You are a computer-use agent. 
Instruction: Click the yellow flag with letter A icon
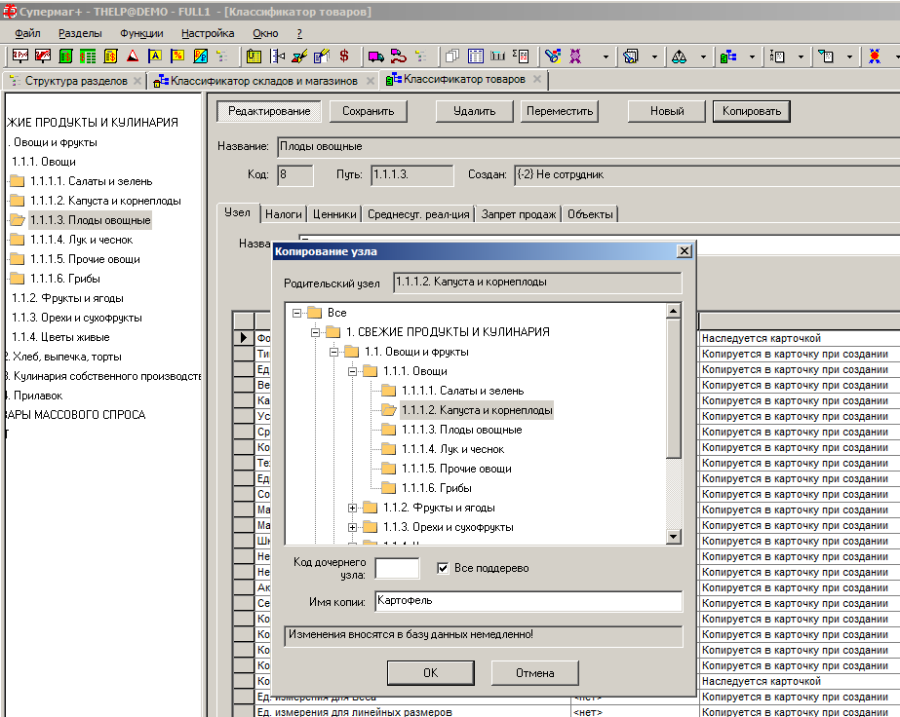click(155, 56)
